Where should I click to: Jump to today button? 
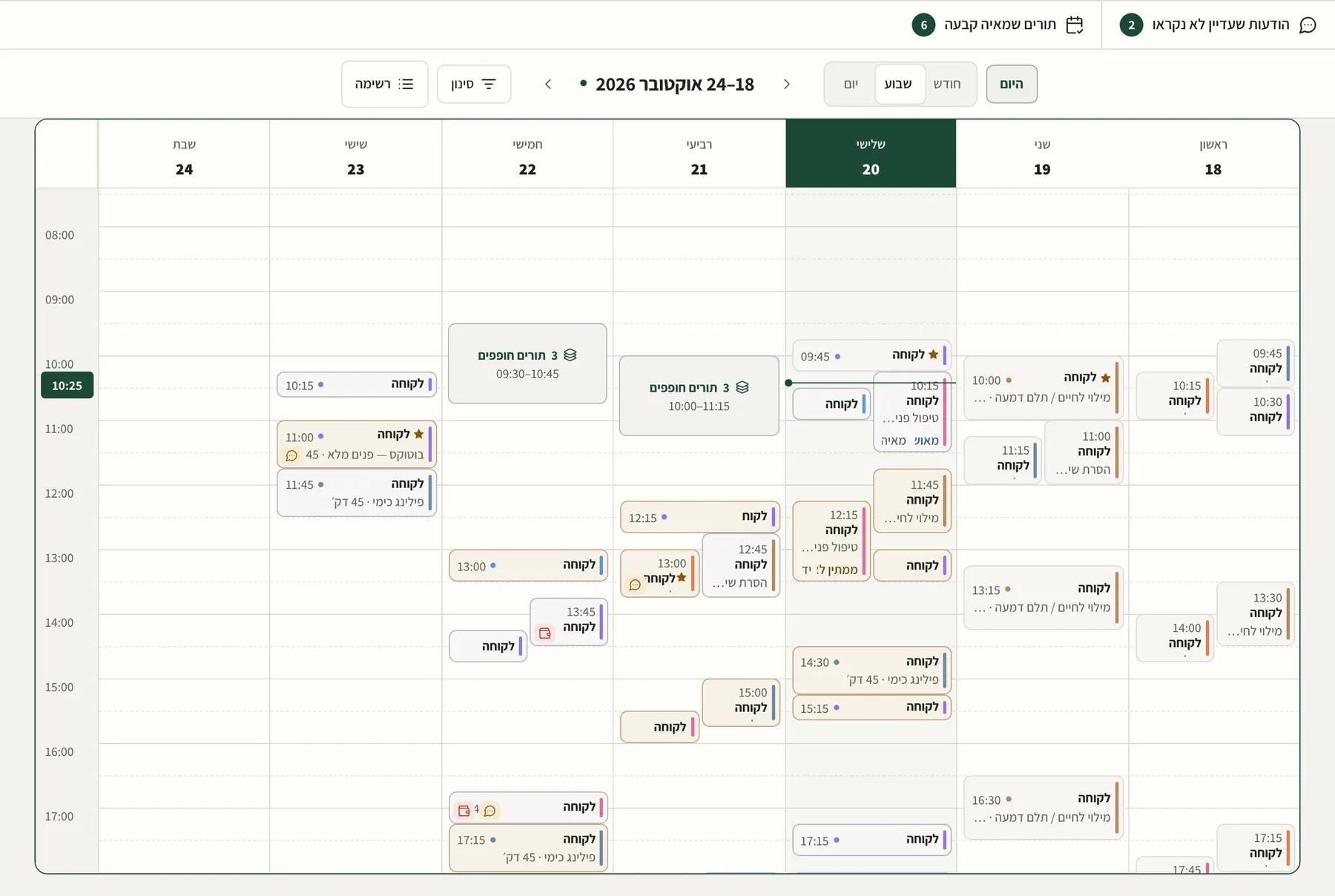1012,84
